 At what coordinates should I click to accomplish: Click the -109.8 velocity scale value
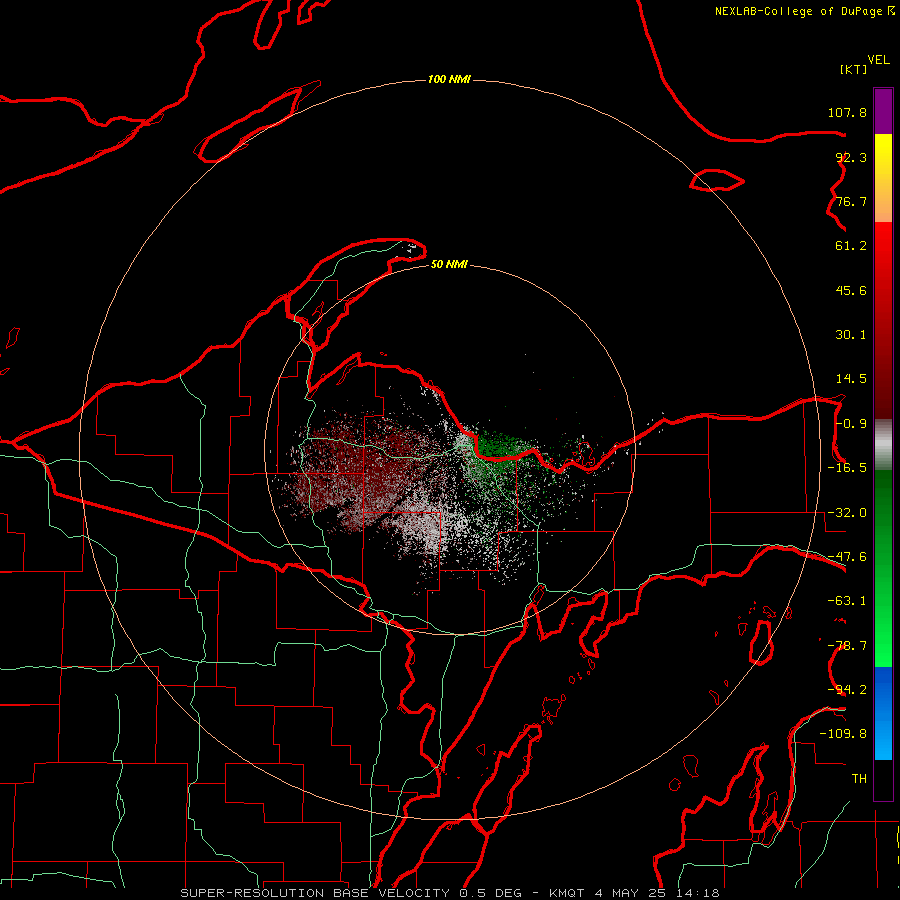843,734
